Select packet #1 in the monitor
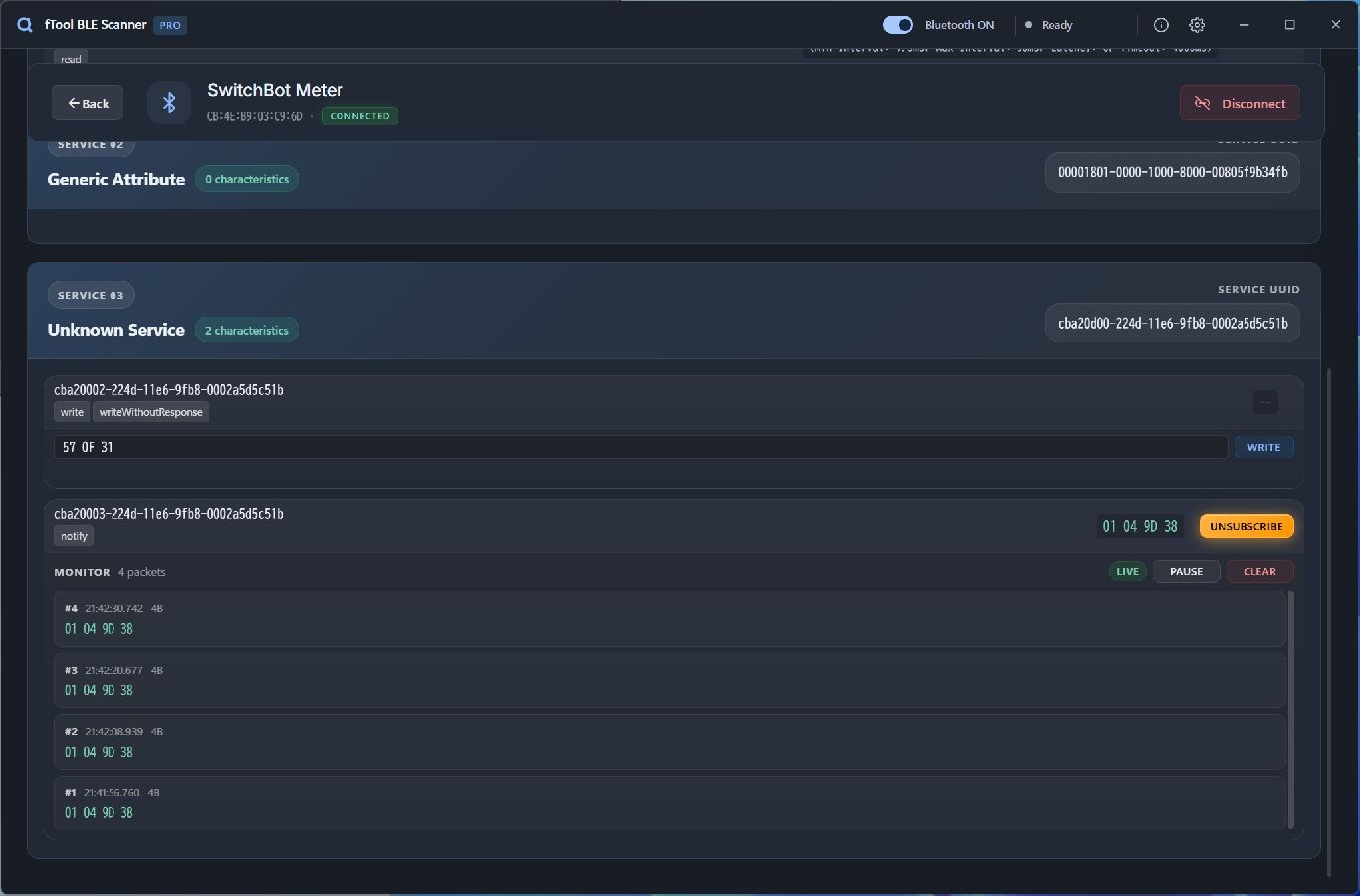This screenshot has width=1360, height=896. pos(669,802)
